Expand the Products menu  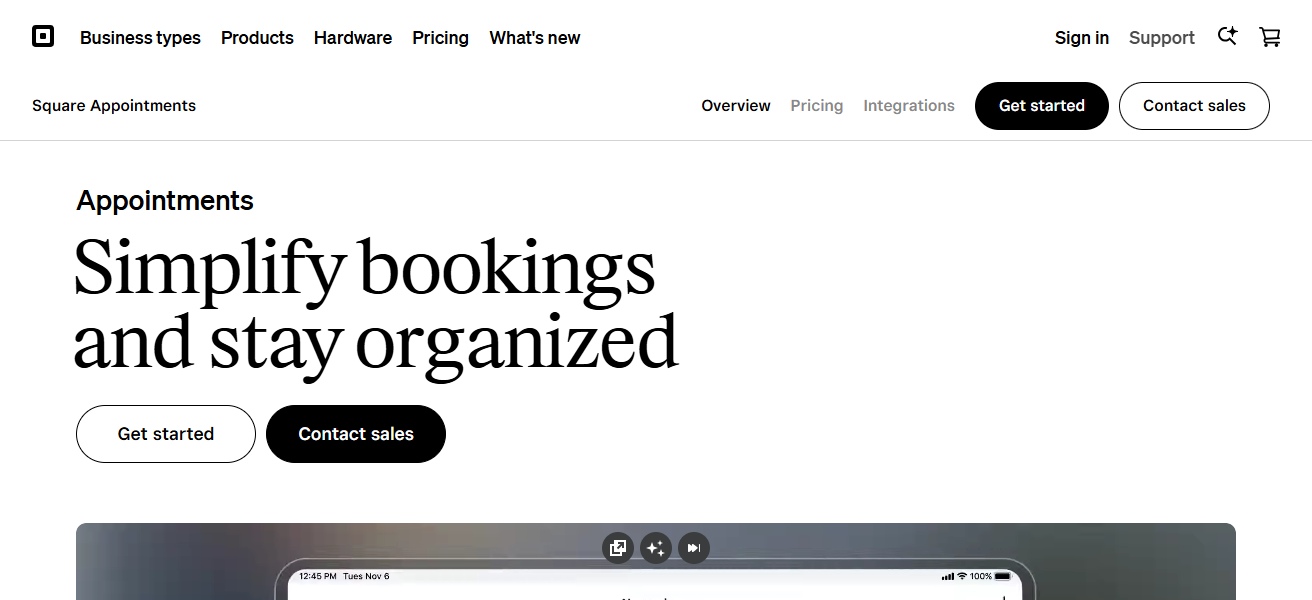tap(257, 38)
